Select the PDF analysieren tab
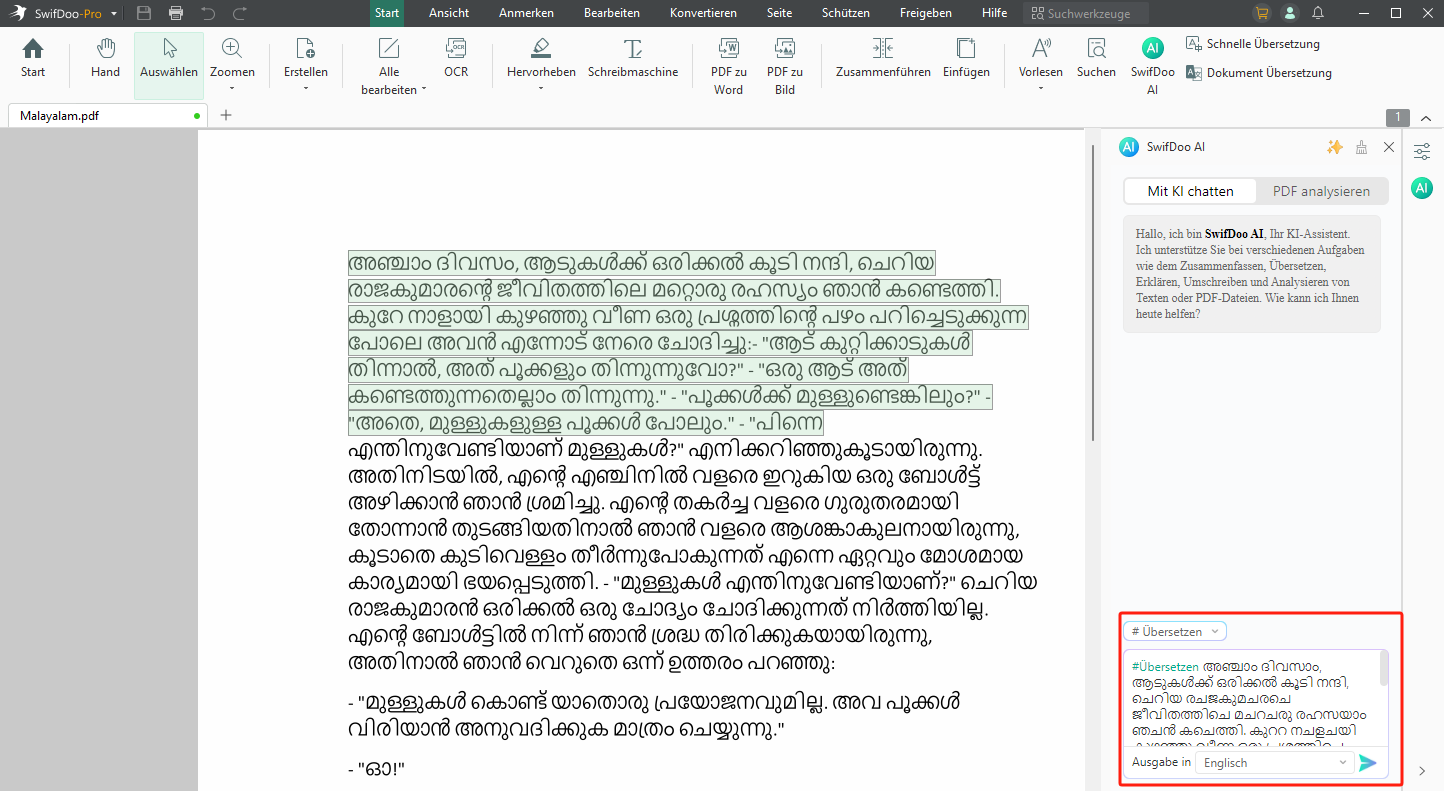The height and width of the screenshot is (791, 1444). pyautogui.click(x=1321, y=191)
